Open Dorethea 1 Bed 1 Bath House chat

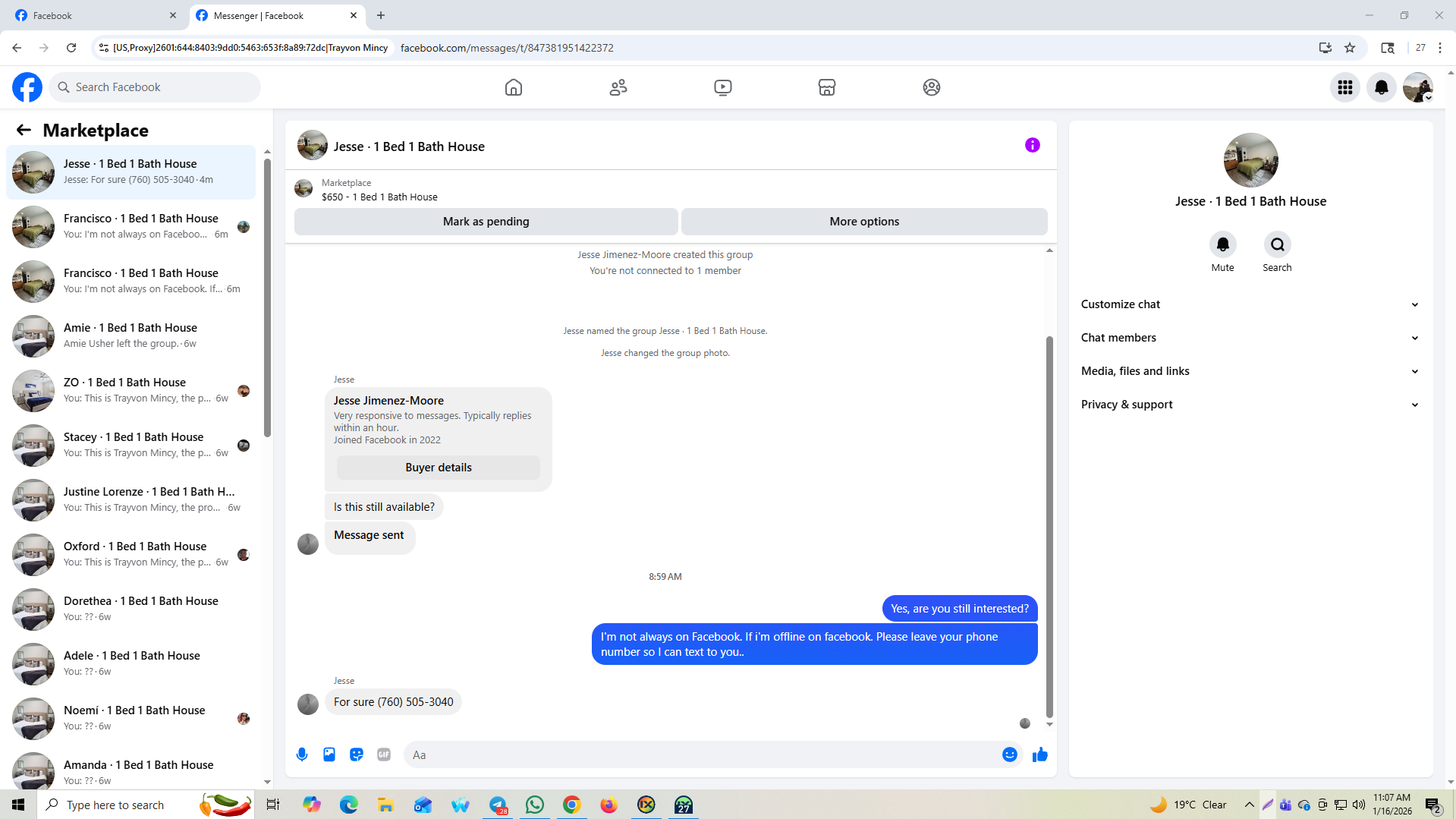pyautogui.click(x=131, y=610)
